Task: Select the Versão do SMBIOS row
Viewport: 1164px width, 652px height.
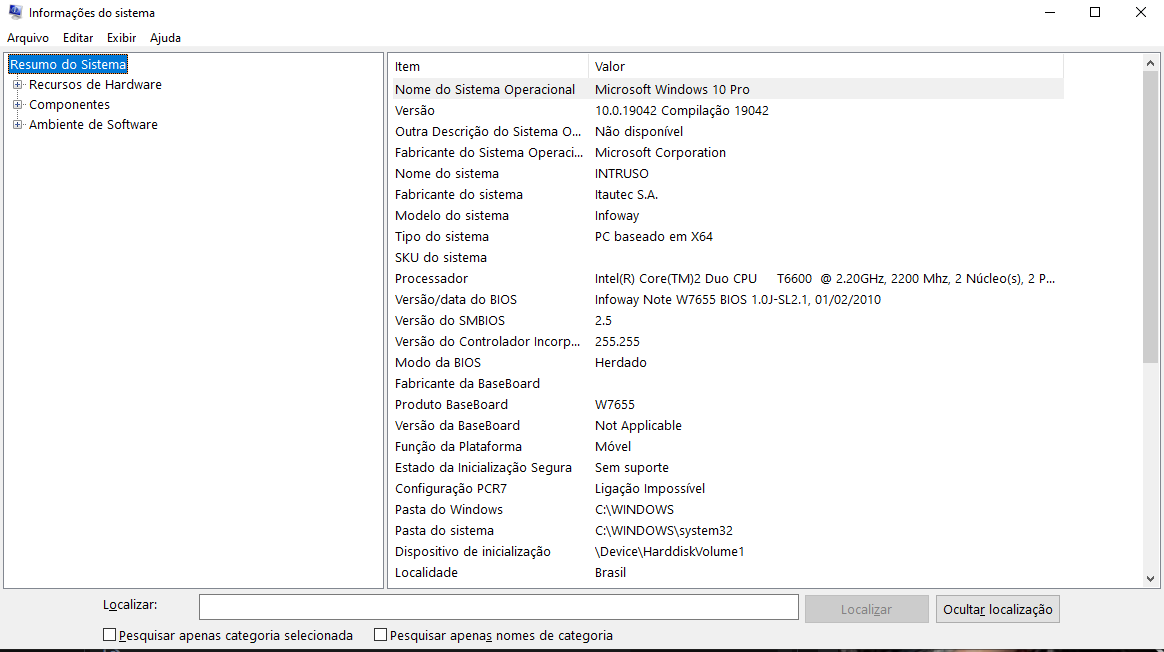Action: (728, 321)
